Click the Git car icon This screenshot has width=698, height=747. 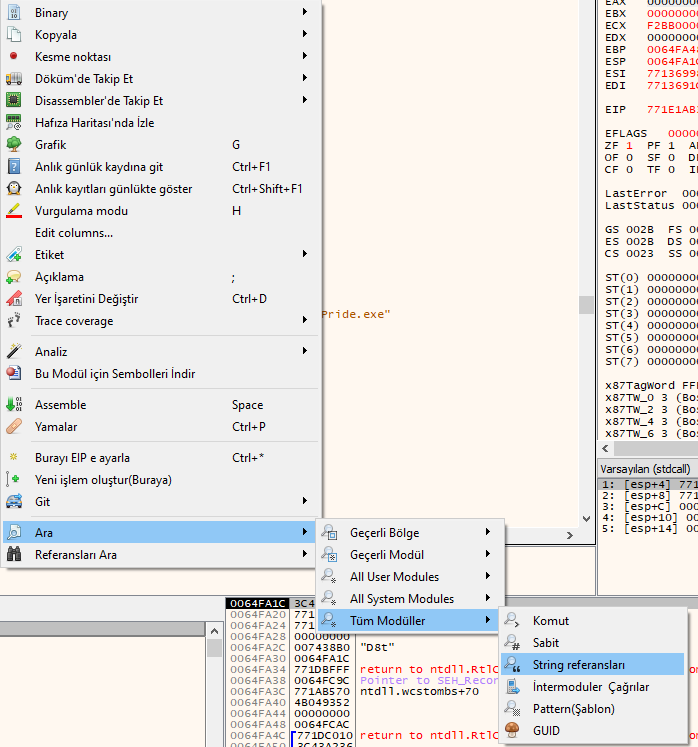(14, 501)
